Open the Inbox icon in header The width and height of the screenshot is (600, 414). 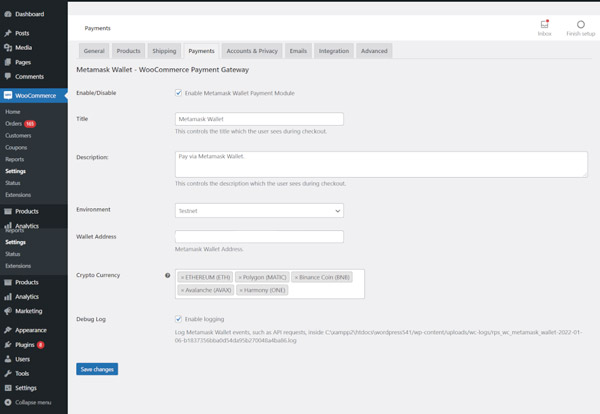(x=545, y=24)
